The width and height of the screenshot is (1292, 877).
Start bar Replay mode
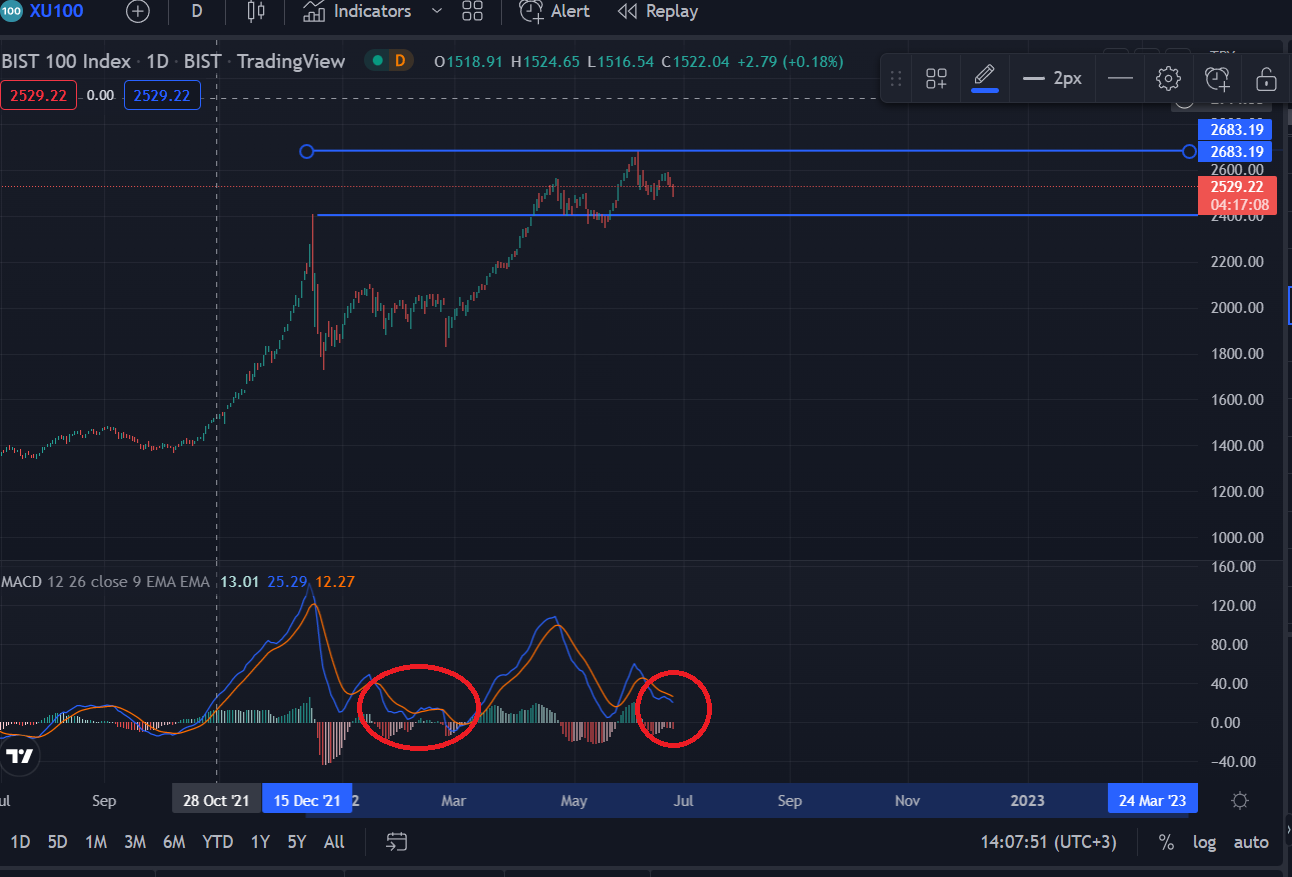pos(658,11)
